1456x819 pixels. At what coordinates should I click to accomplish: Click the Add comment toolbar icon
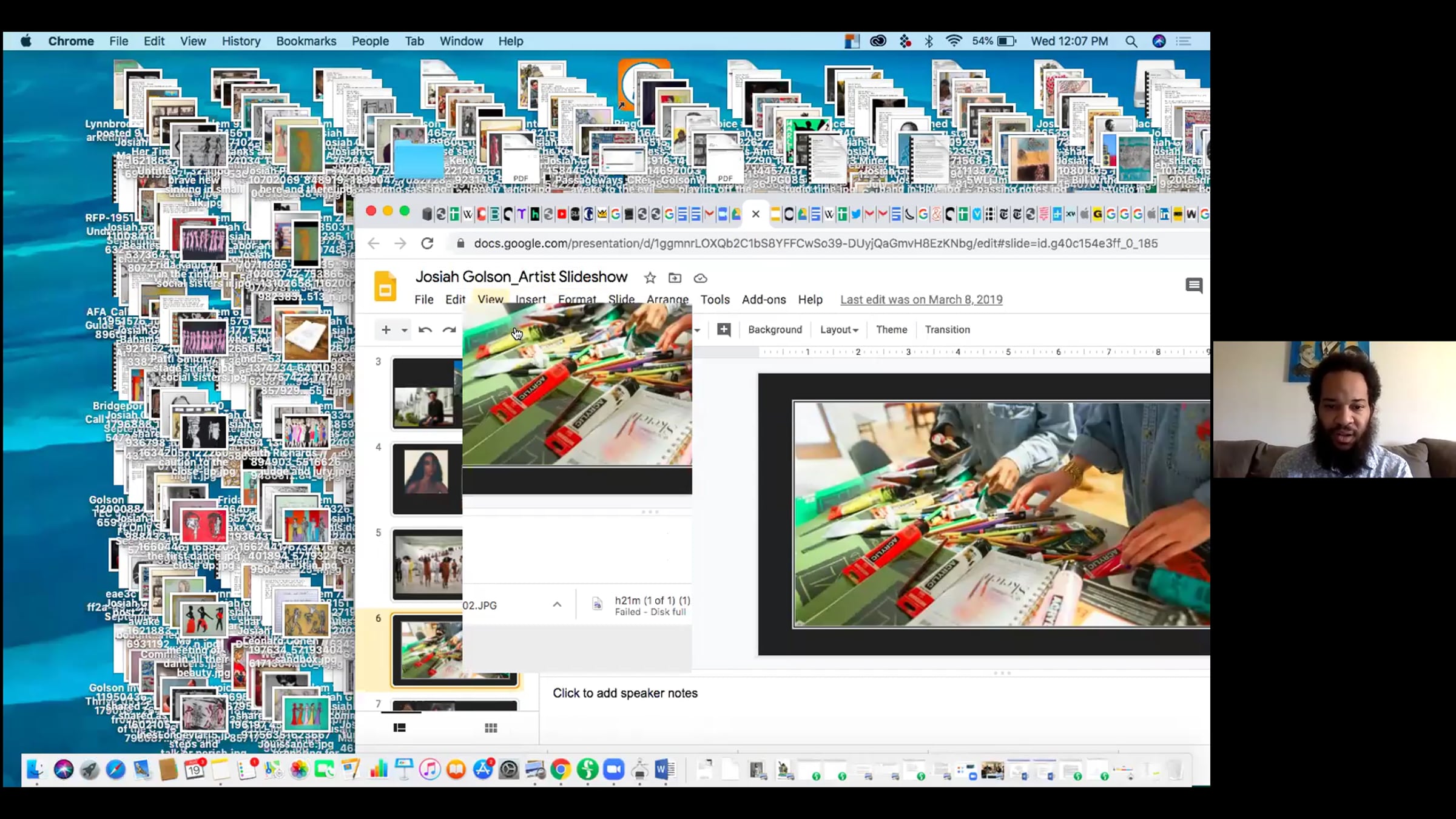tap(724, 329)
